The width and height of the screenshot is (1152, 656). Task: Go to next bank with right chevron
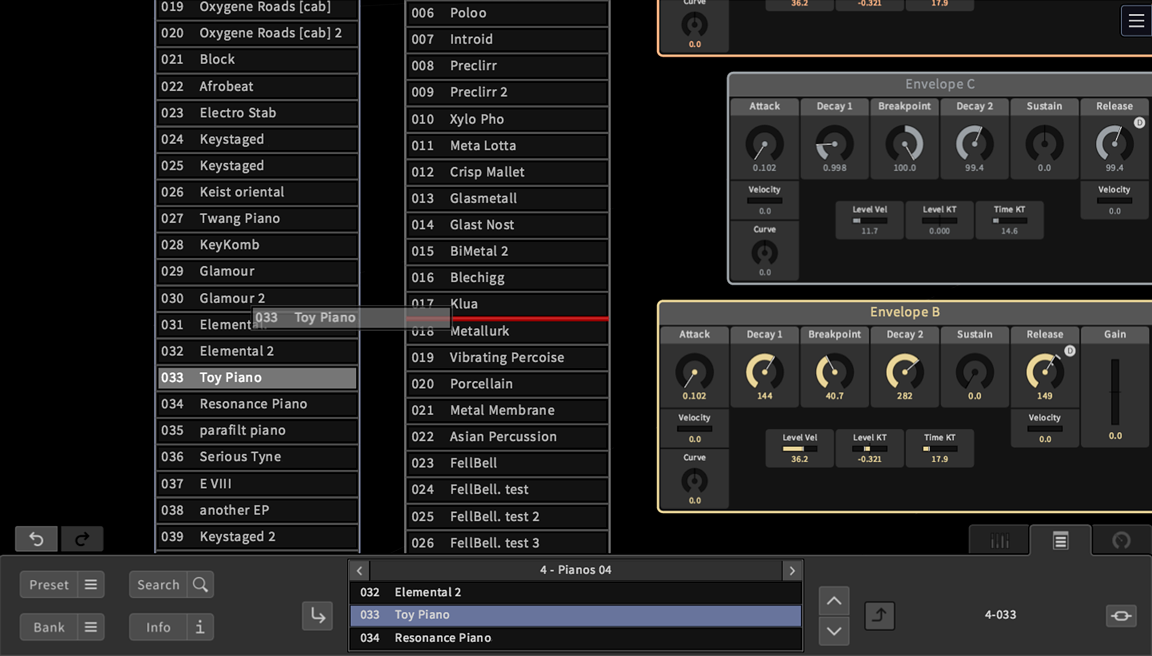792,570
